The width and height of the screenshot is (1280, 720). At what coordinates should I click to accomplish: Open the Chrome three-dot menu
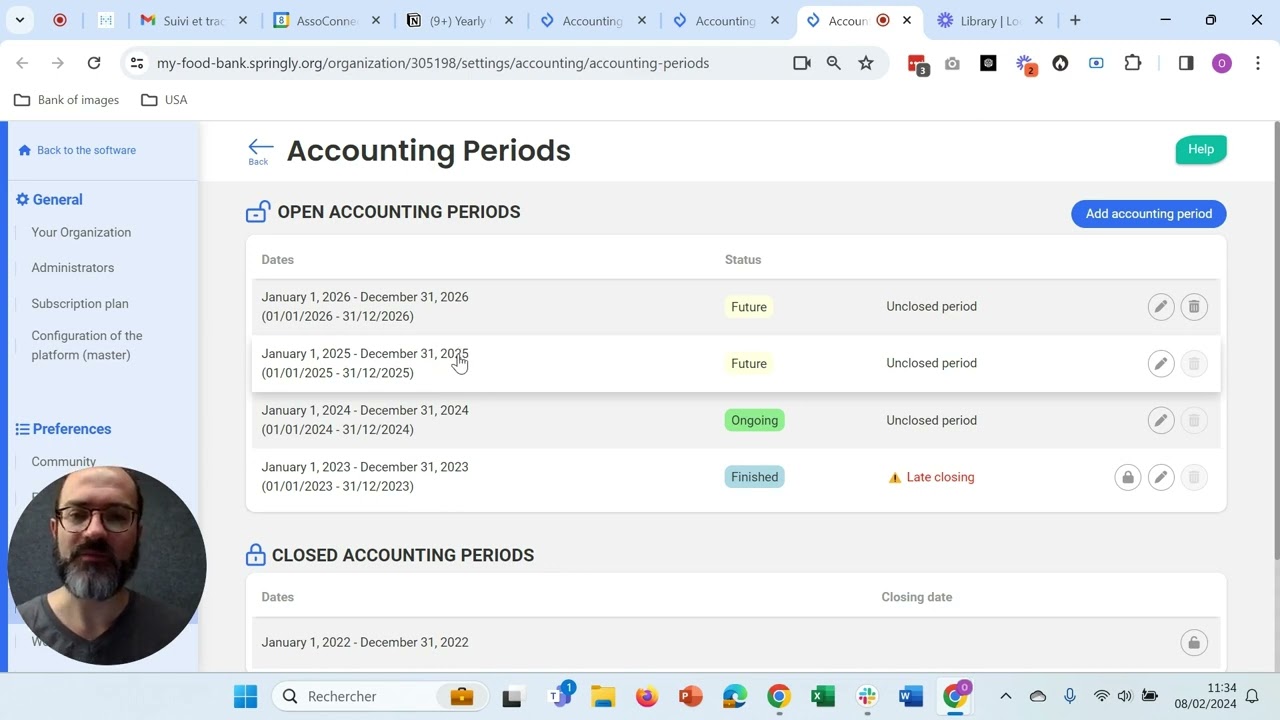[x=1256, y=63]
